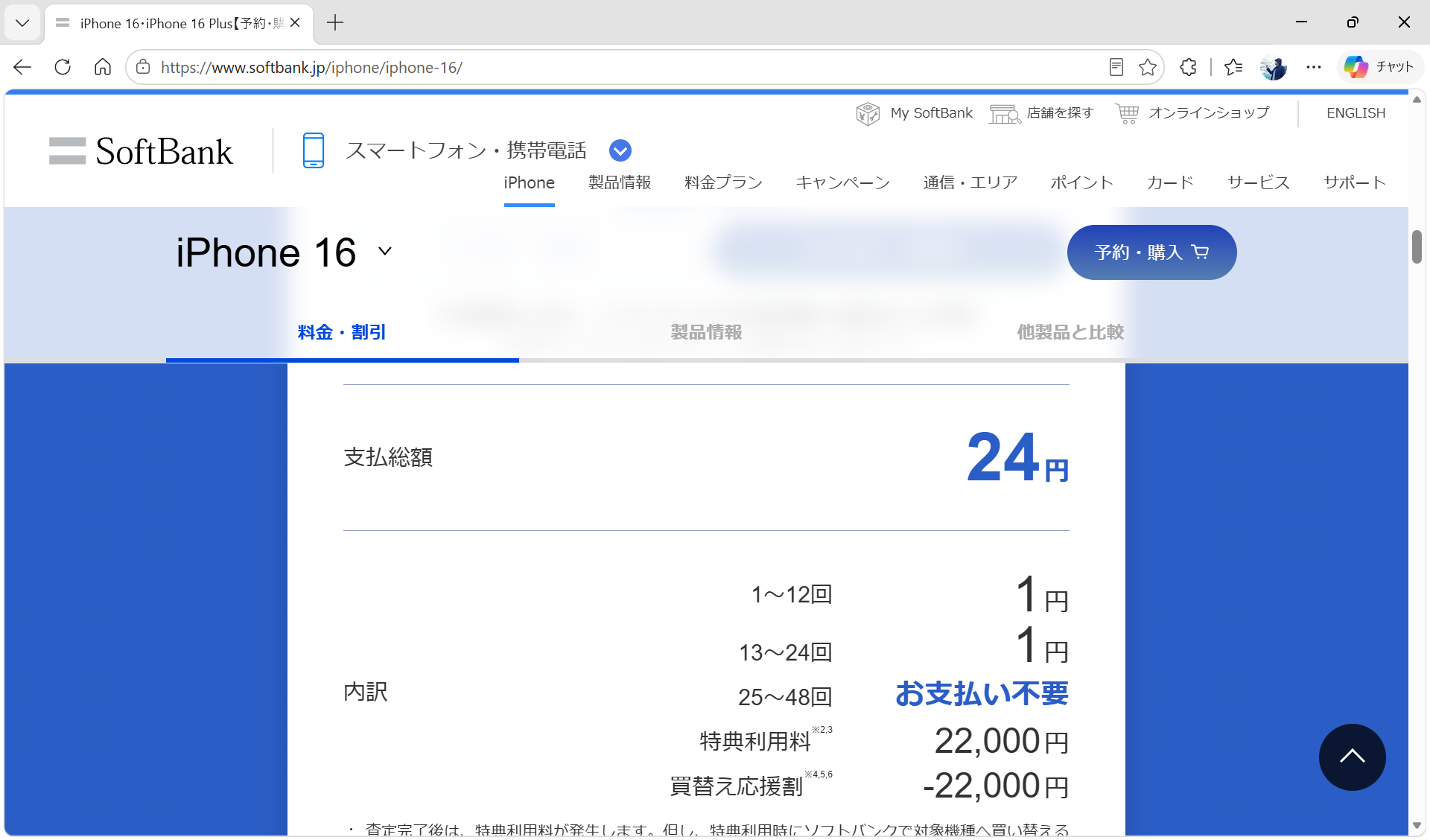This screenshot has width=1430, height=840.
Task: Click the scrollbar up arrow
Action: coord(1417,99)
